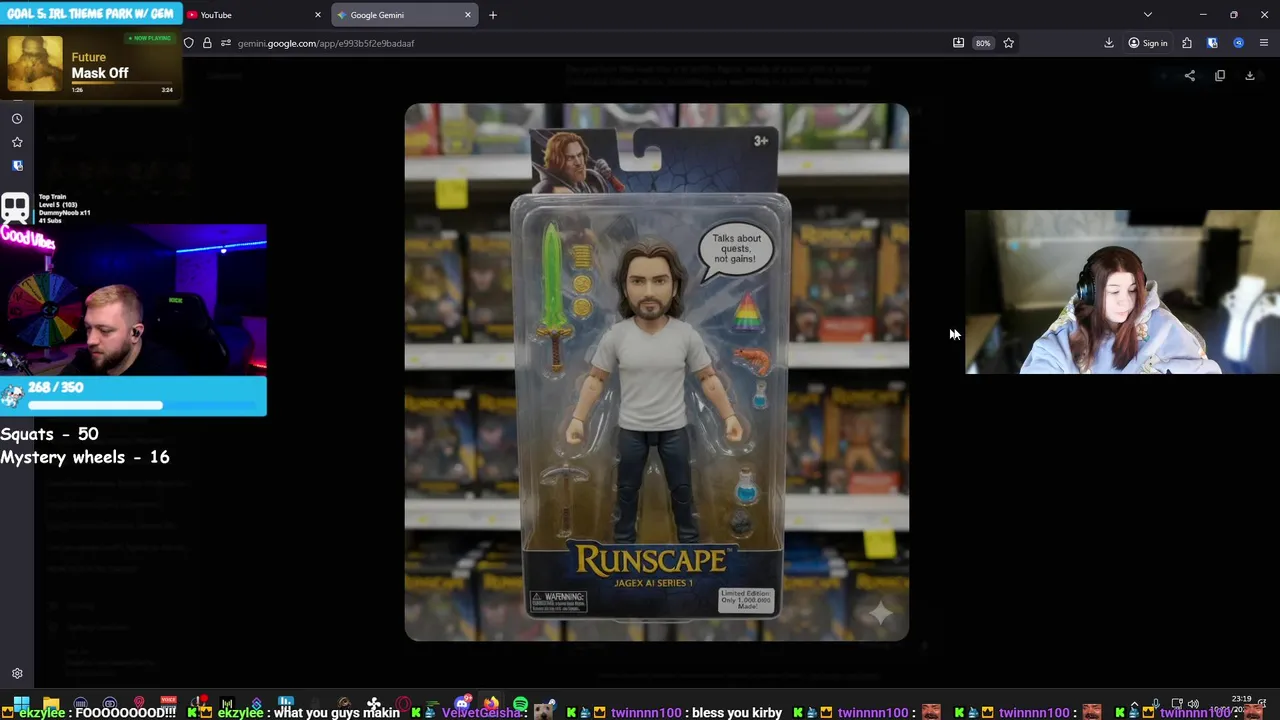
Task: Click the tracking protection shield icon
Action: click(189, 43)
